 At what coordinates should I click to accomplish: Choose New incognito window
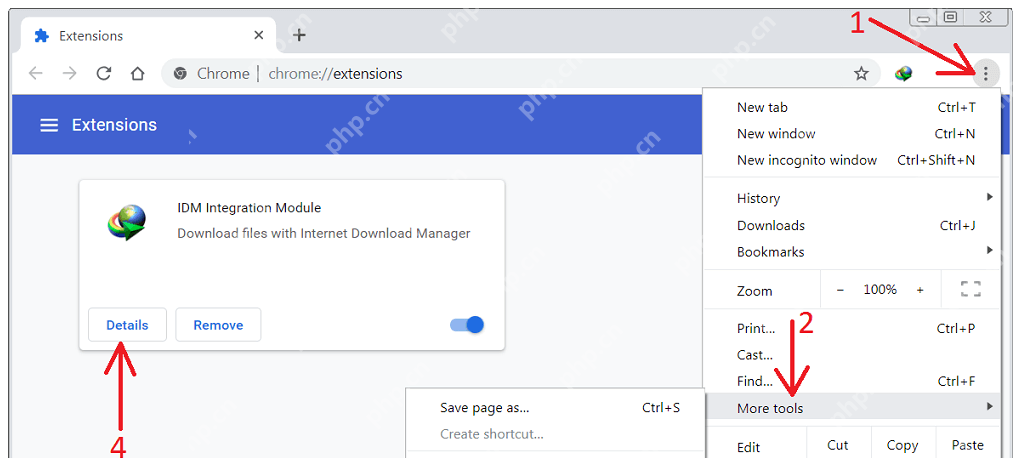coord(852,159)
